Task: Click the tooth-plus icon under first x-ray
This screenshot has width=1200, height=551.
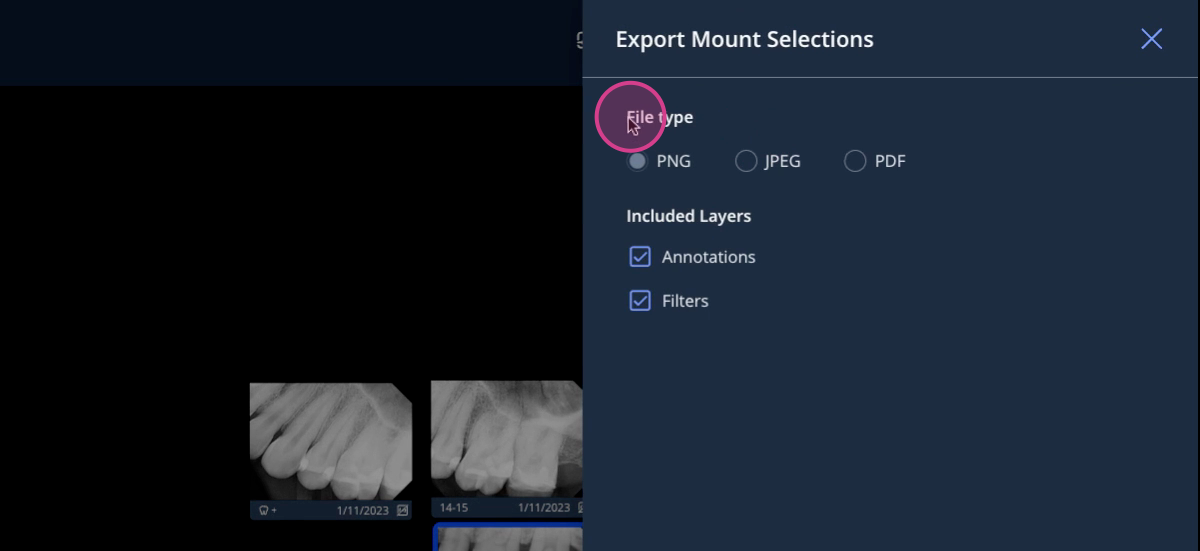Action: point(267,510)
